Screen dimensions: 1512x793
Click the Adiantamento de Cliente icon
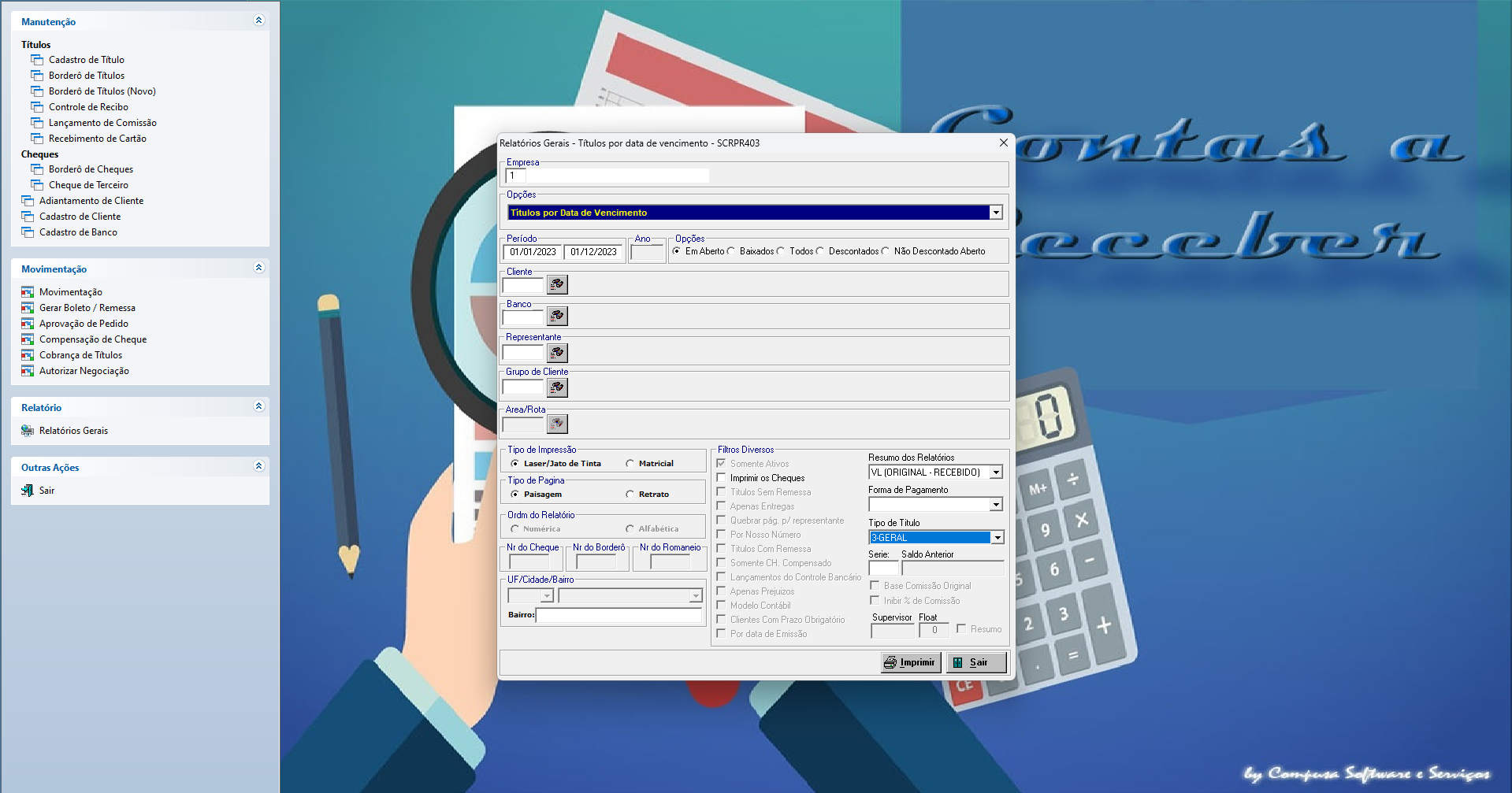tap(28, 201)
